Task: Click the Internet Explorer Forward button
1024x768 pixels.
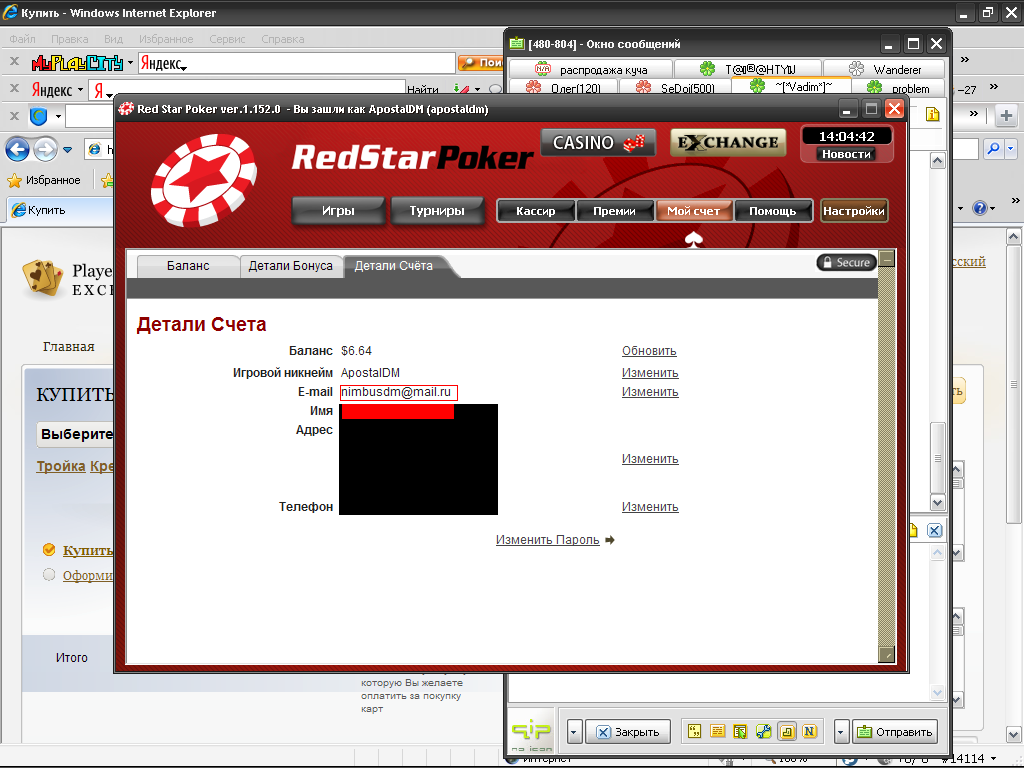Action: (45, 150)
